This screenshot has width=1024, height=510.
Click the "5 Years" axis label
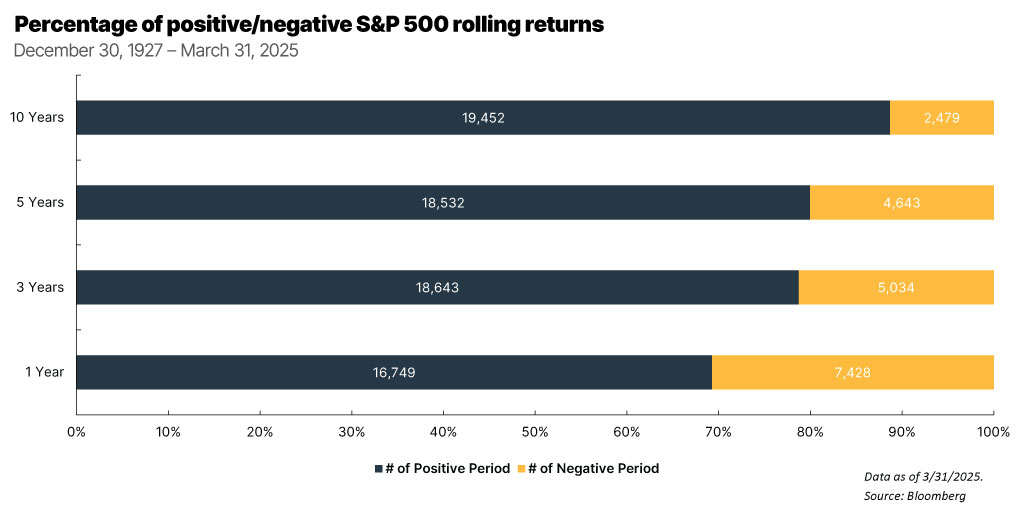[x=40, y=202]
